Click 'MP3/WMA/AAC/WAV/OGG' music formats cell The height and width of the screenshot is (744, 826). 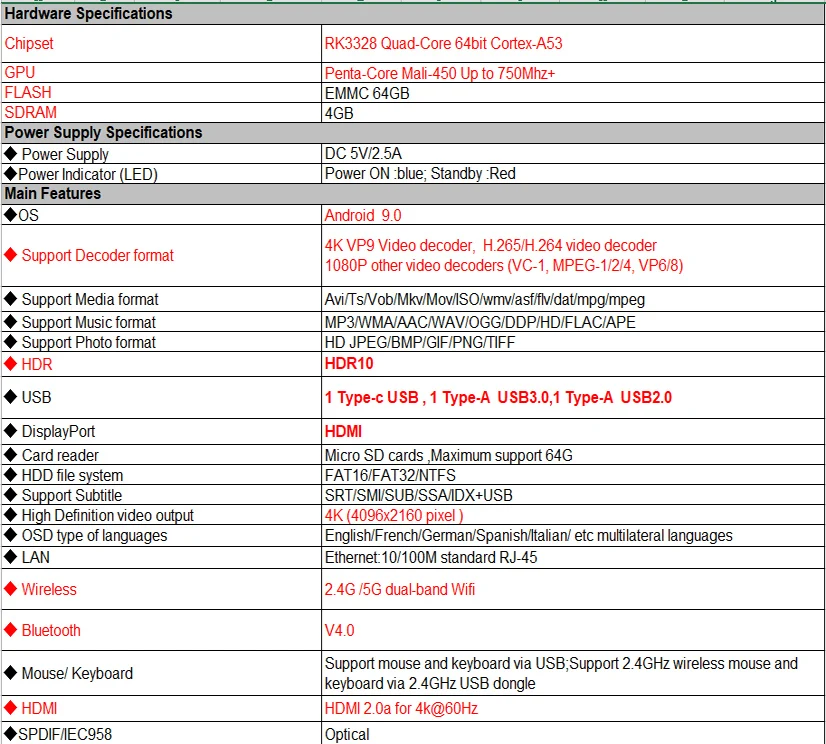pyautogui.click(x=573, y=322)
